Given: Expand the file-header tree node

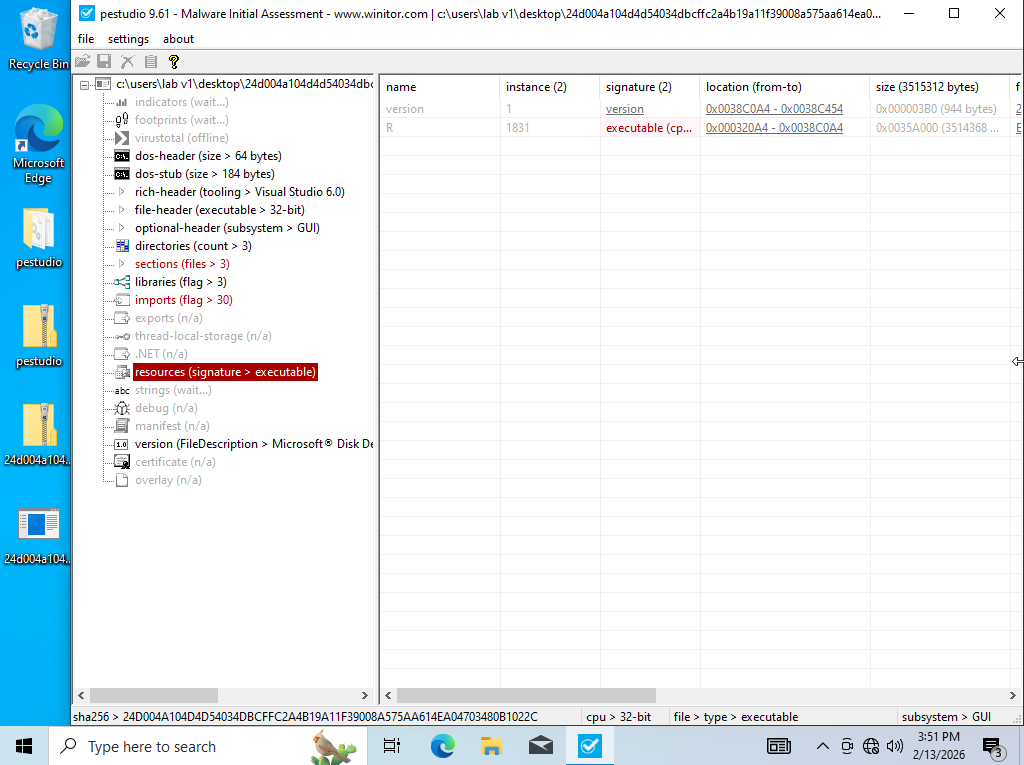Looking at the screenshot, I should [x=121, y=210].
